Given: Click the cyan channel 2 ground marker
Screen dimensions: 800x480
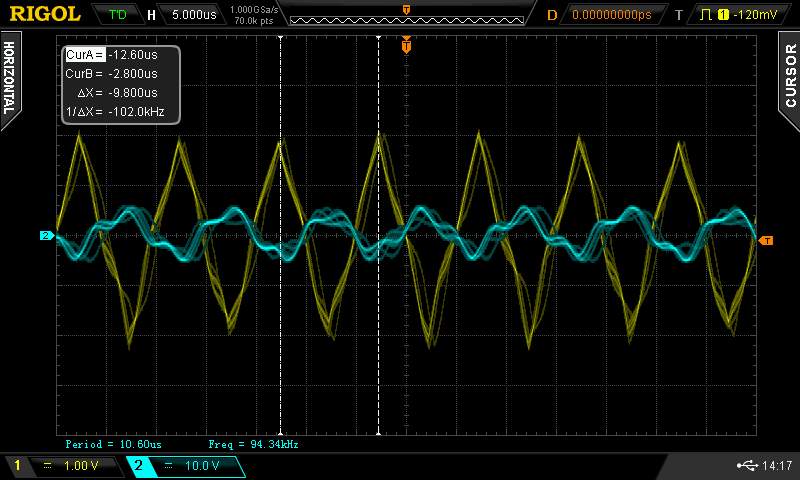Looking at the screenshot, I should pyautogui.click(x=46, y=236).
